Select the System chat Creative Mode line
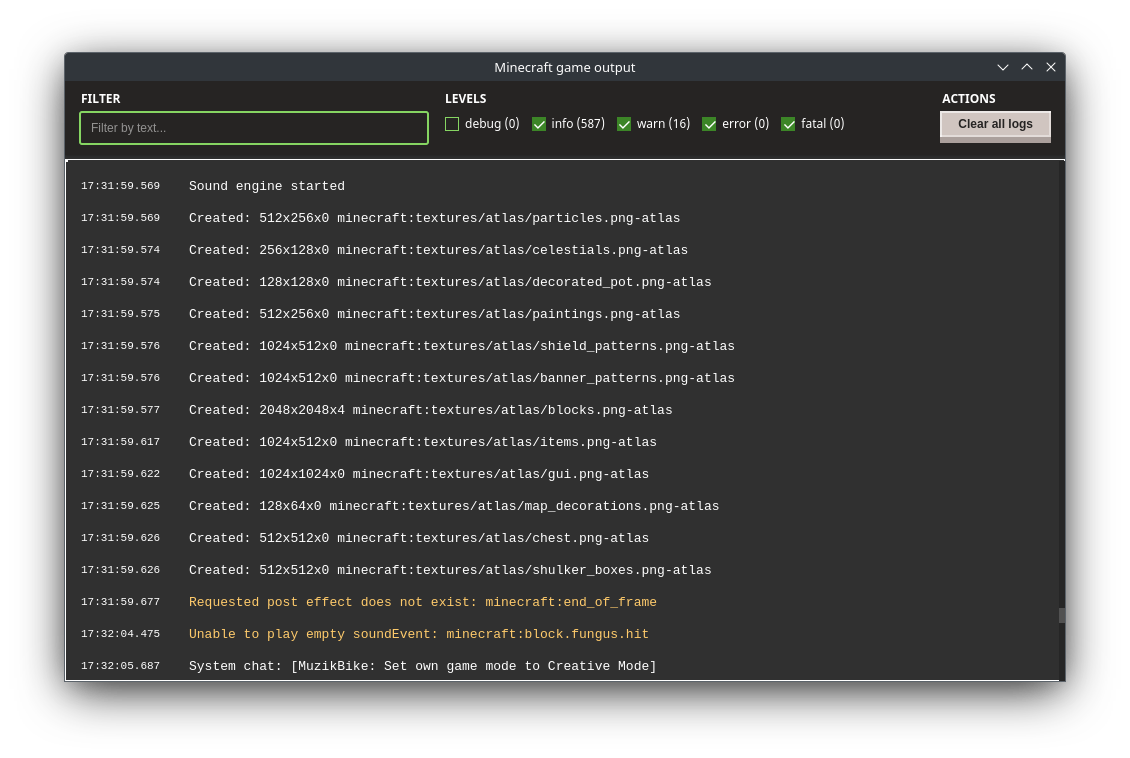This screenshot has width=1130, height=758. tap(422, 666)
